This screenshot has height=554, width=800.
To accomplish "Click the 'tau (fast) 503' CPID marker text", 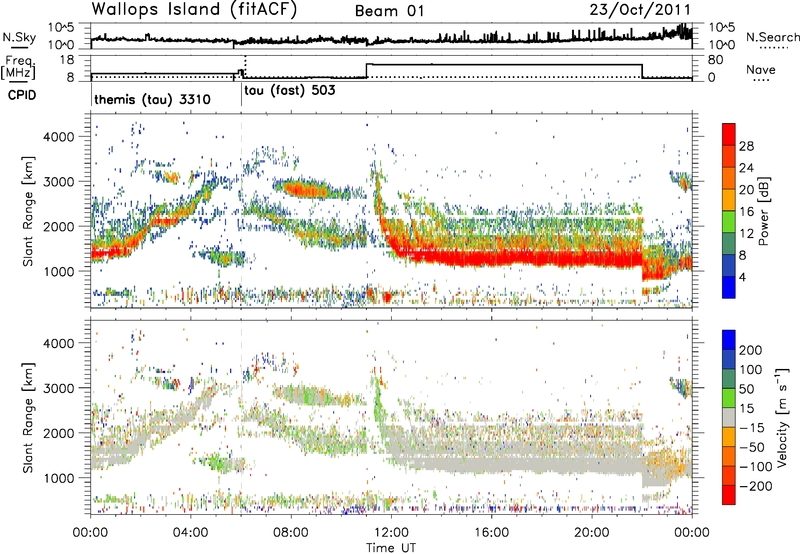I will 290,90.
